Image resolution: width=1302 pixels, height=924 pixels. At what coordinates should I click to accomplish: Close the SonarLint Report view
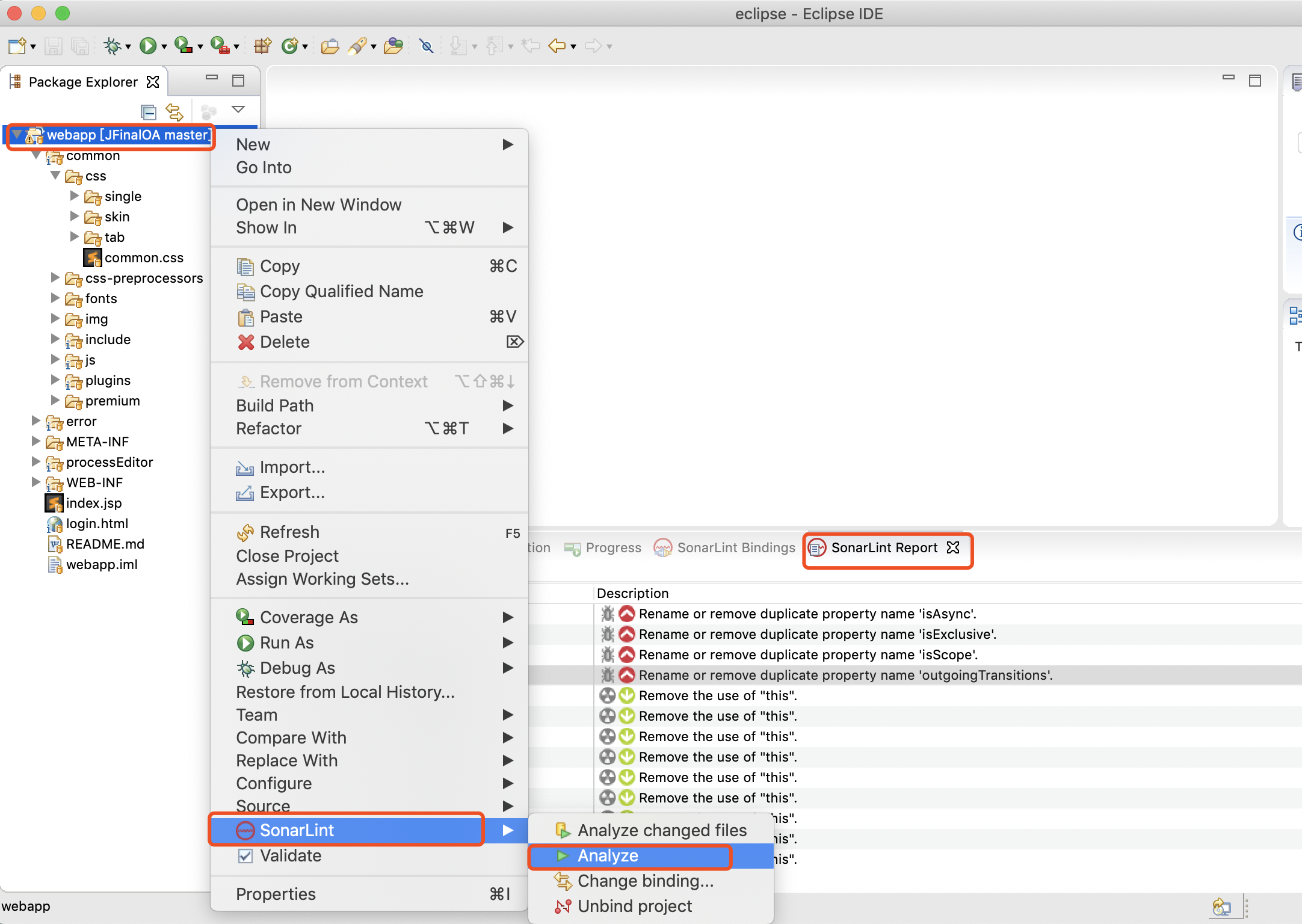(x=954, y=548)
